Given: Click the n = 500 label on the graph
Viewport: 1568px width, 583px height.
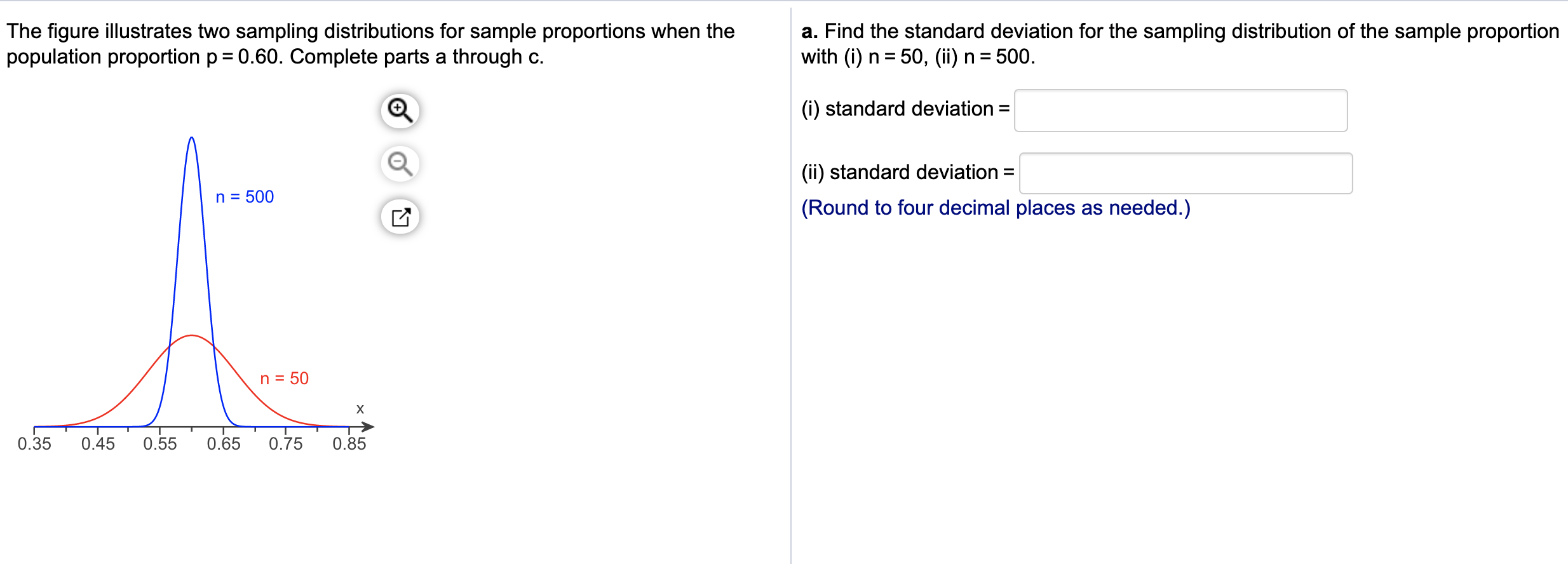Looking at the screenshot, I should (245, 197).
